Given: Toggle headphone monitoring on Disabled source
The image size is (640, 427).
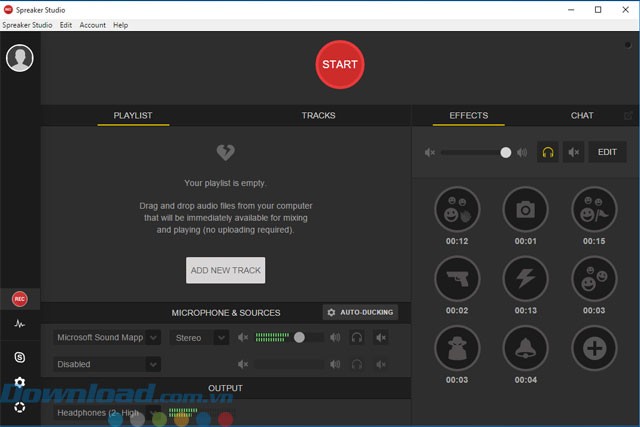Looking at the screenshot, I should pos(357,364).
